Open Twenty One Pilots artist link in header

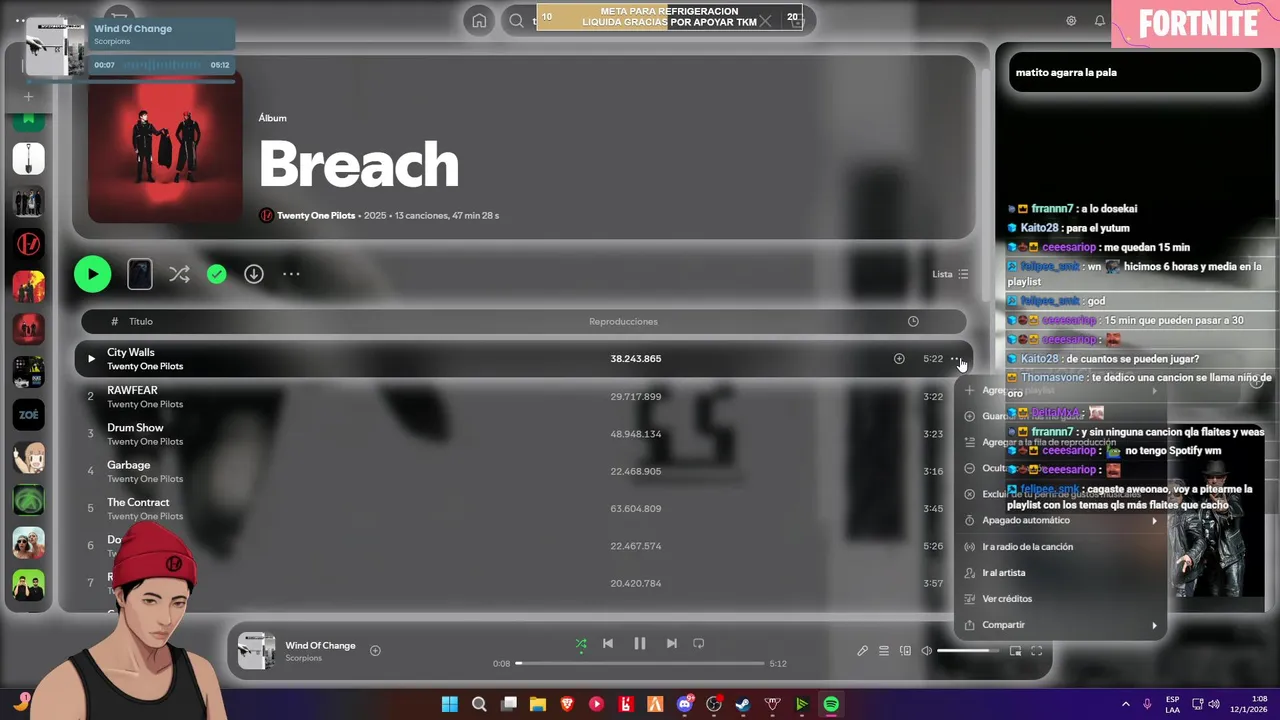[316, 216]
